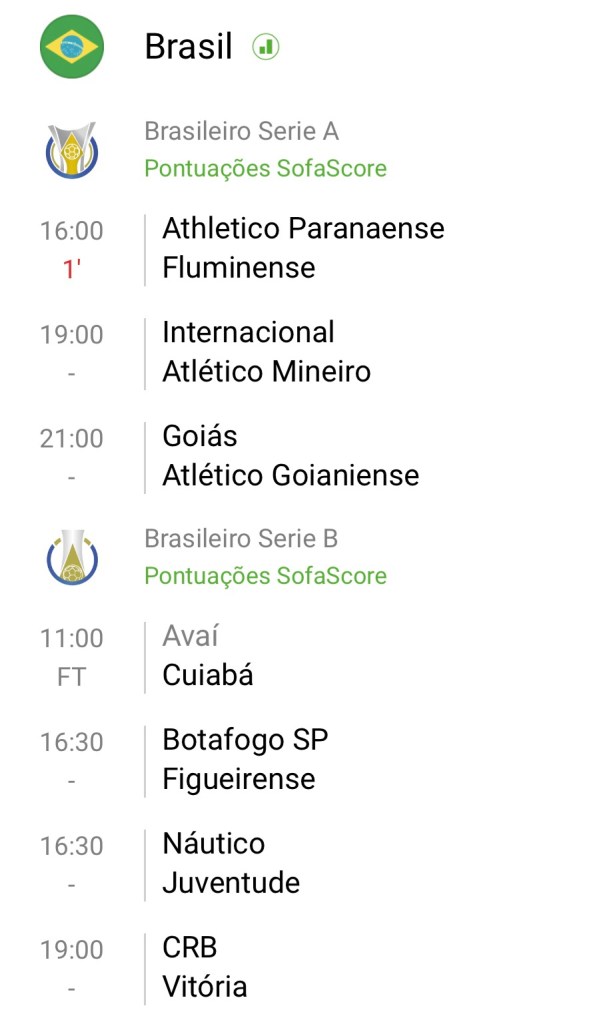Open the green standings icon beside Brasil
Image resolution: width=601 pixels, height=1024 pixels.
266,46
